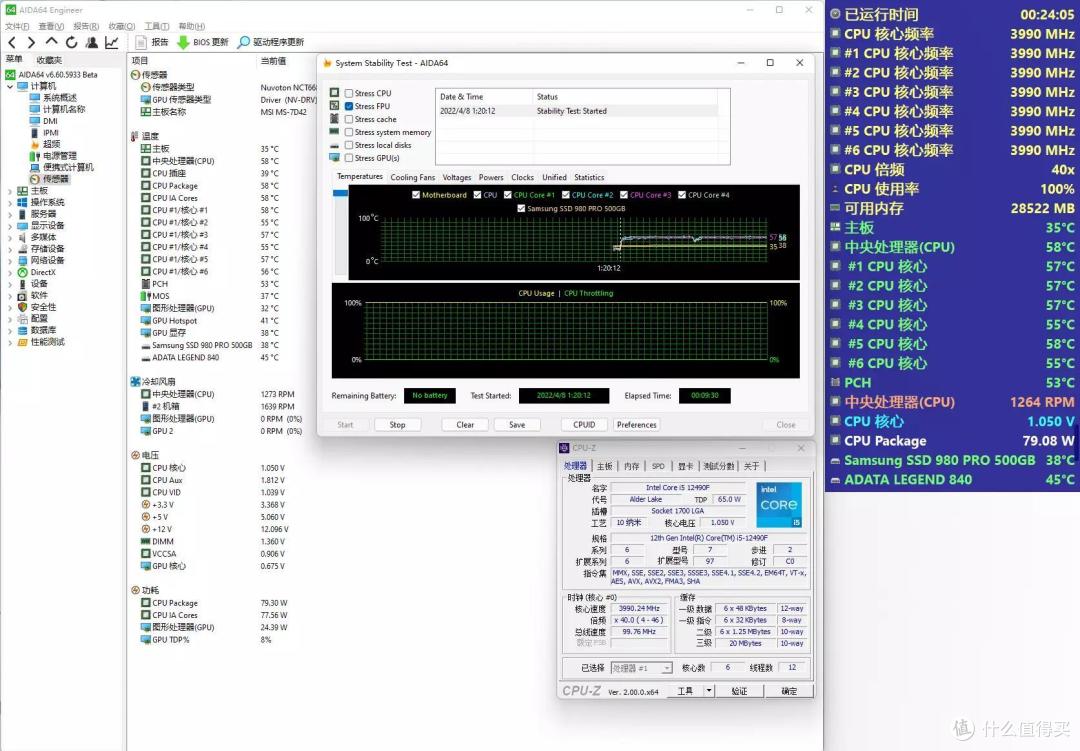Open the 工具(T) menu

click(x=156, y=26)
